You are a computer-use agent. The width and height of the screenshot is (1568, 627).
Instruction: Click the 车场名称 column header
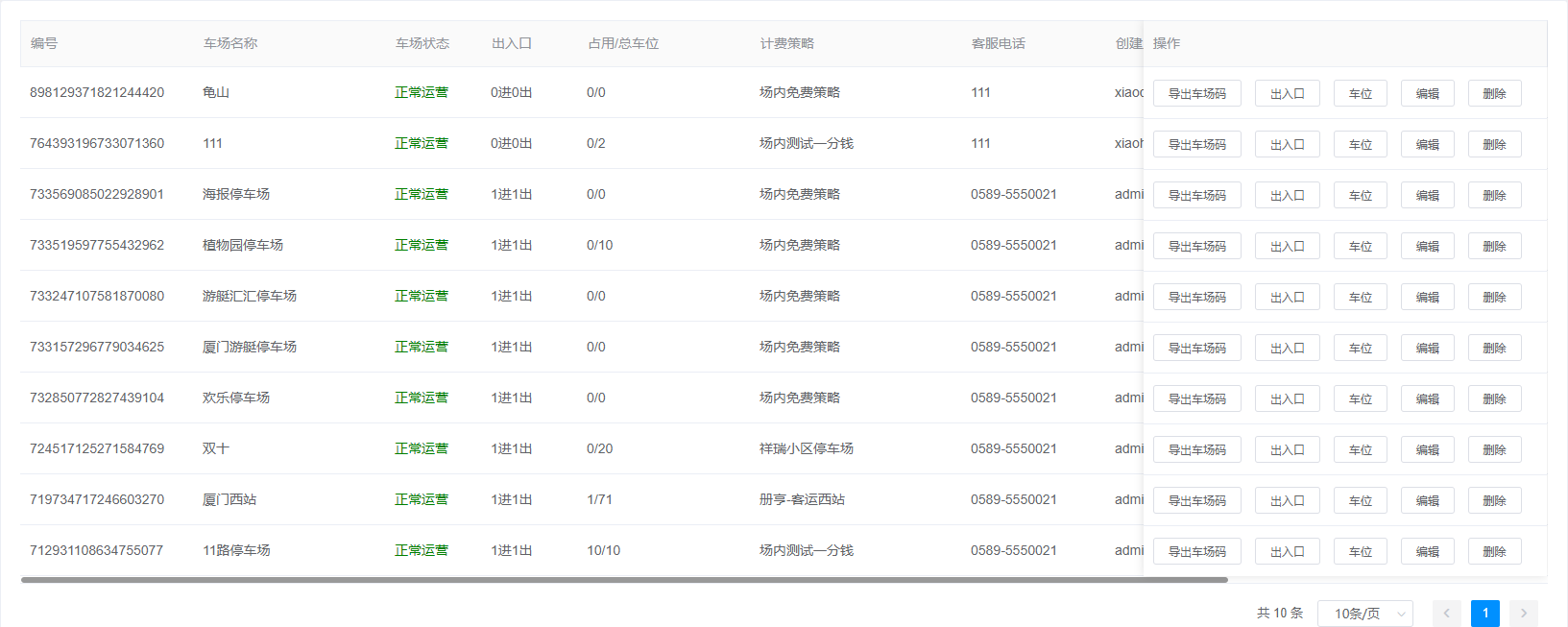(x=230, y=43)
